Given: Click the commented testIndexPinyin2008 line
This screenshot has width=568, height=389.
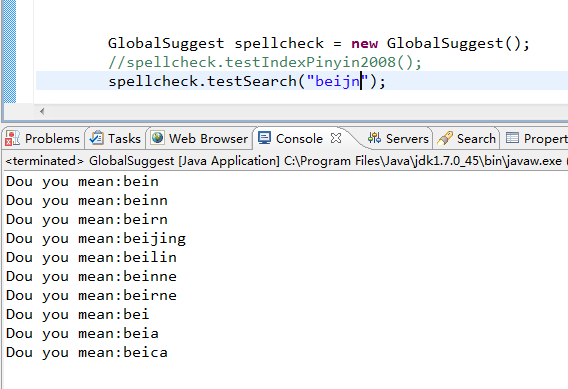Looking at the screenshot, I should pyautogui.click(x=265, y=62).
